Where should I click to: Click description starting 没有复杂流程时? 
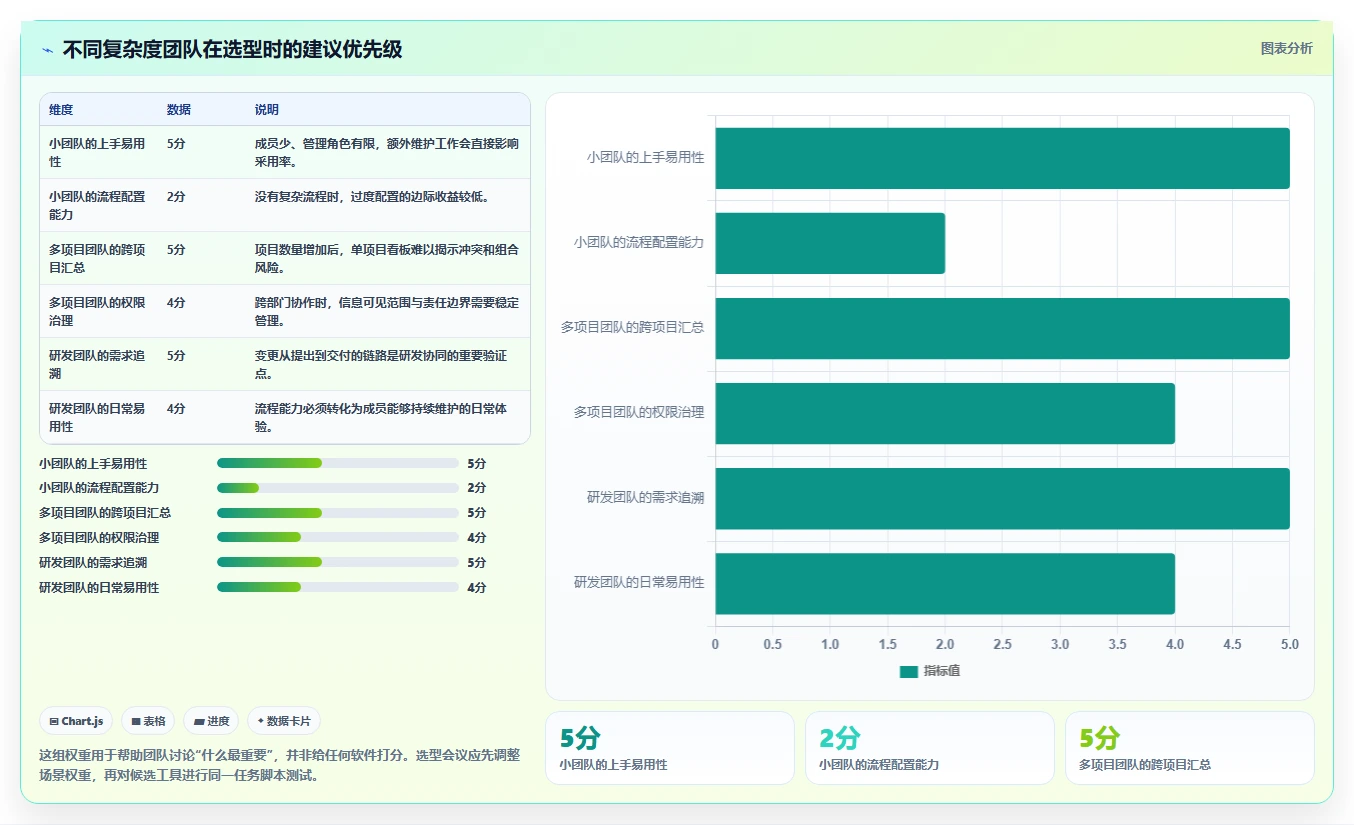(372, 197)
